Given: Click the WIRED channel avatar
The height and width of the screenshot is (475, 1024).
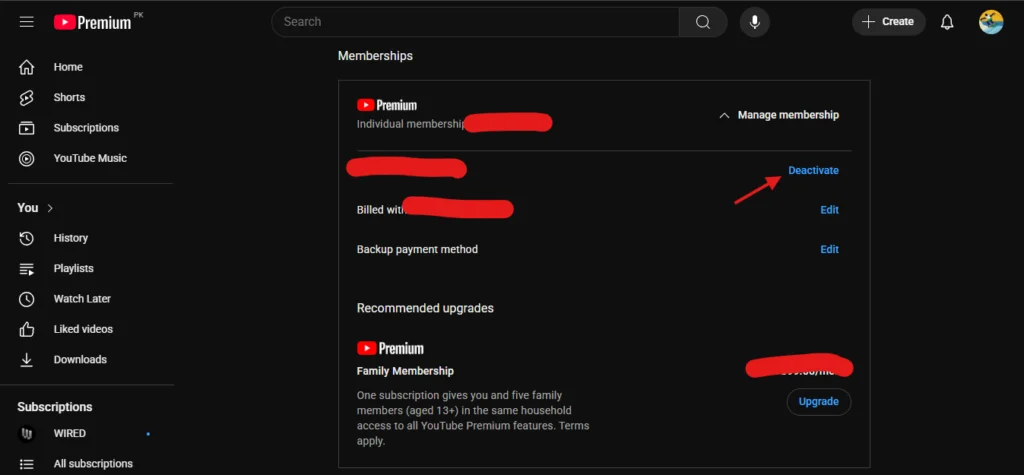Looking at the screenshot, I should [x=26, y=434].
